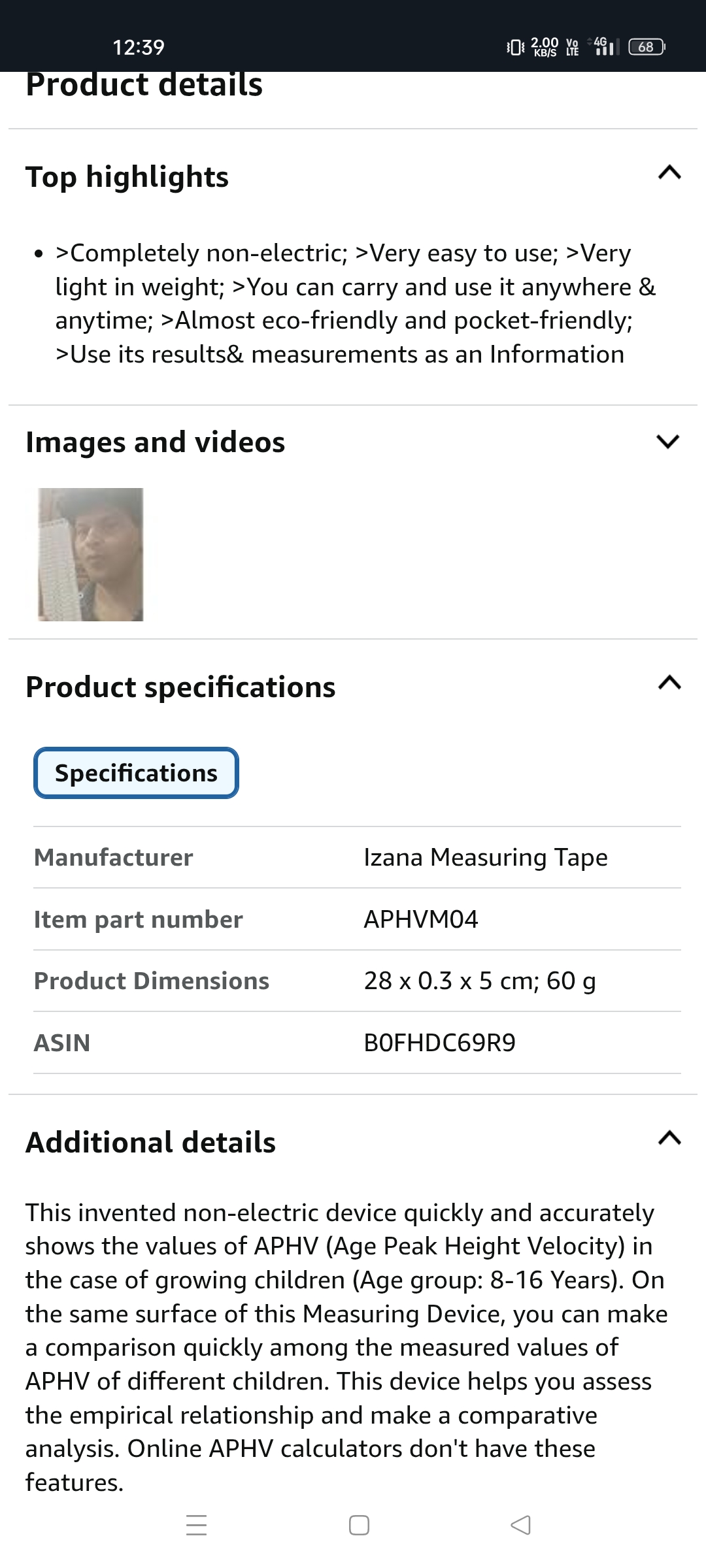The width and height of the screenshot is (706, 1568).
Task: Collapse the Top highlights section chevron
Action: 669,173
